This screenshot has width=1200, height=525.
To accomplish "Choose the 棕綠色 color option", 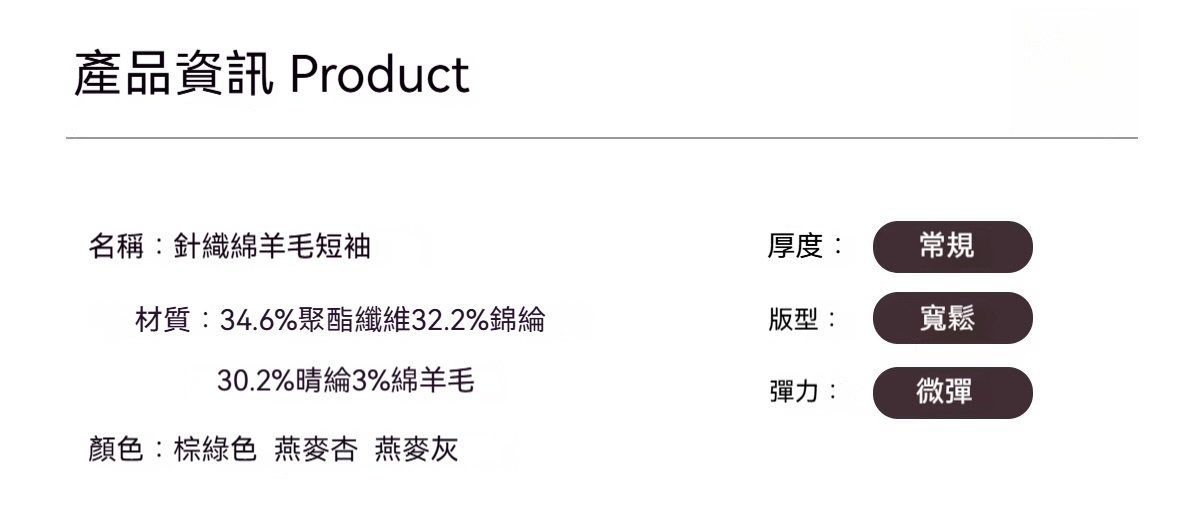I will point(215,450).
